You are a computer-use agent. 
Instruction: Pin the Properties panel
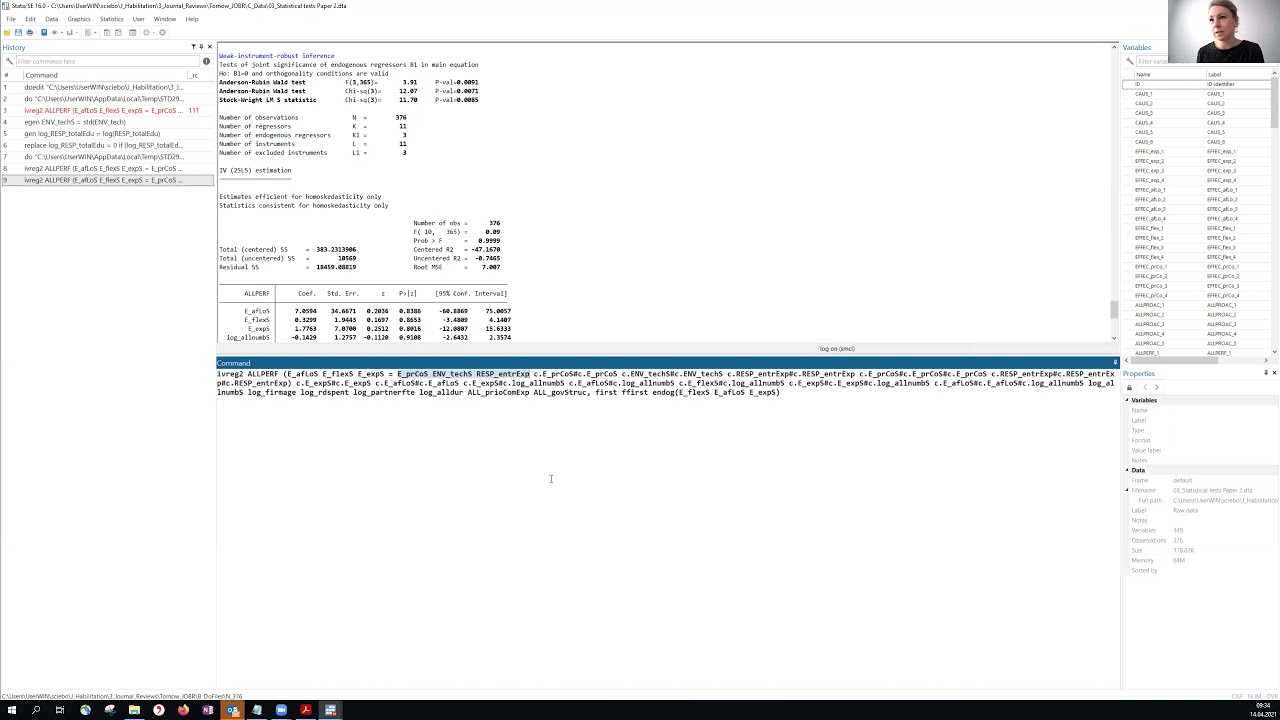1266,373
